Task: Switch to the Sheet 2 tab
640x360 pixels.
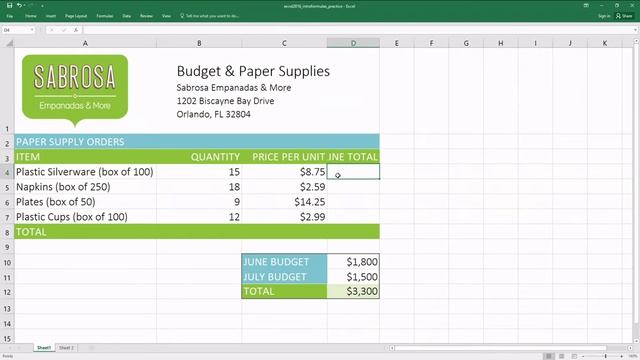Action: pyautogui.click(x=66, y=348)
